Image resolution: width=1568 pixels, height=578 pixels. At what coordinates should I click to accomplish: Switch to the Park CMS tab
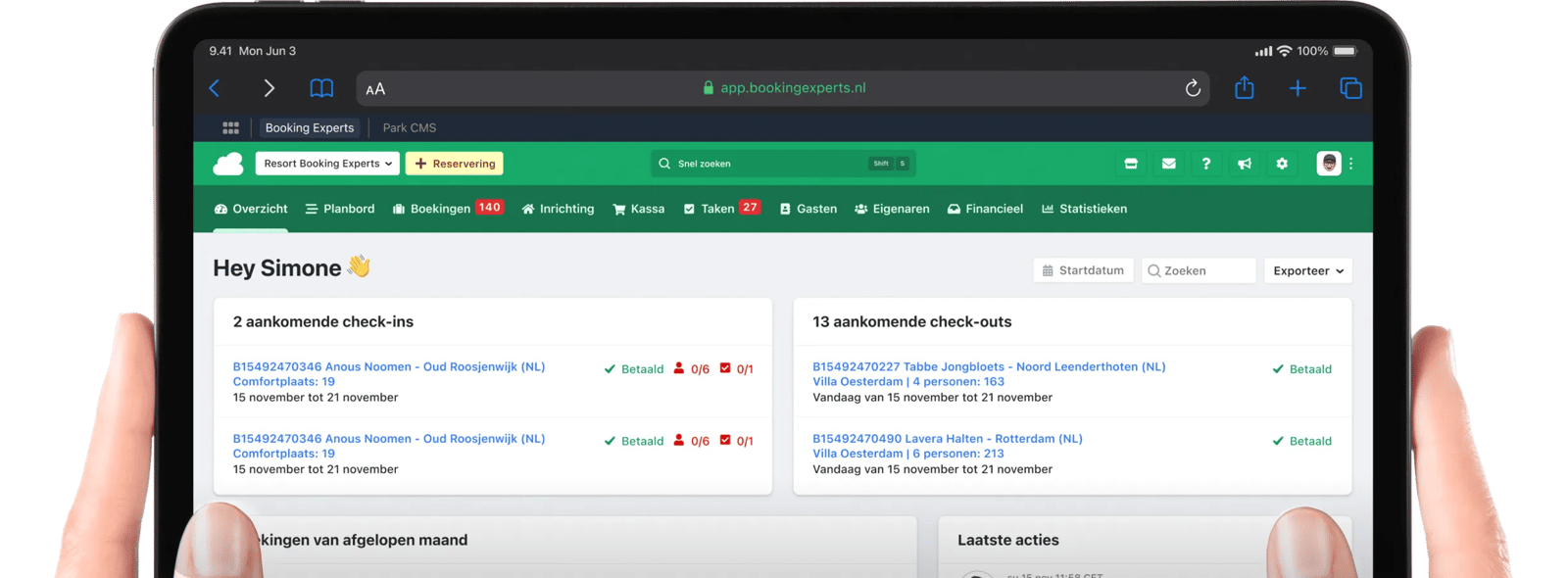[410, 127]
